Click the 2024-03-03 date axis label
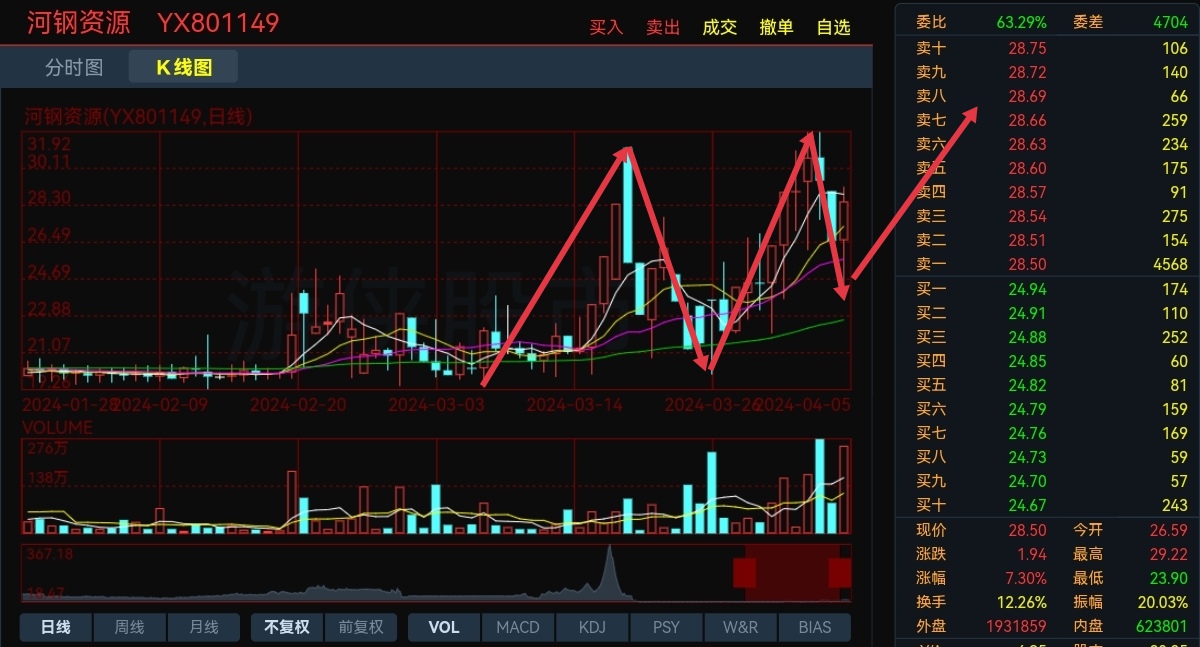Image resolution: width=1200 pixels, height=647 pixels. coord(436,405)
